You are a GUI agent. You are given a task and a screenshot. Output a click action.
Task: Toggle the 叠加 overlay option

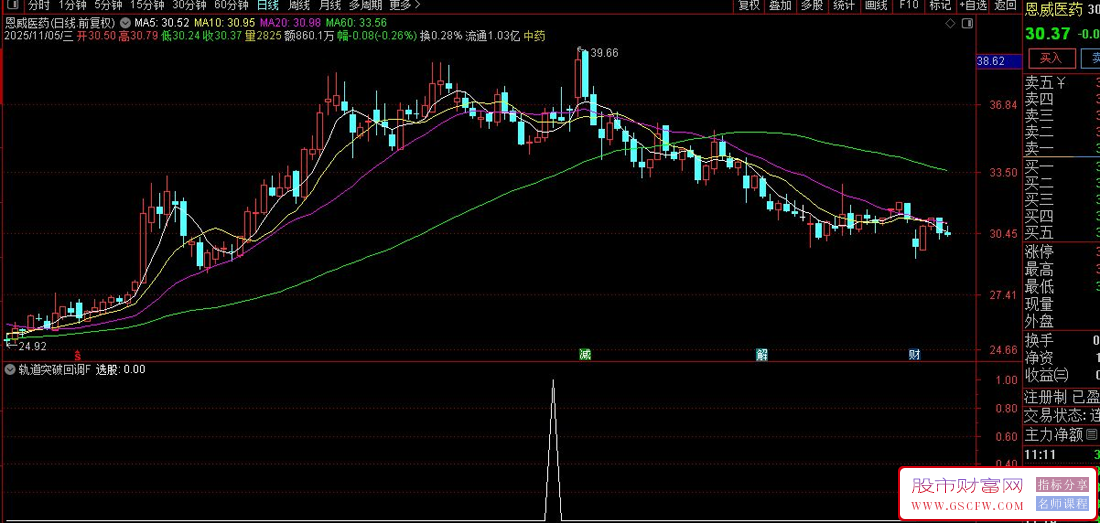pos(780,5)
